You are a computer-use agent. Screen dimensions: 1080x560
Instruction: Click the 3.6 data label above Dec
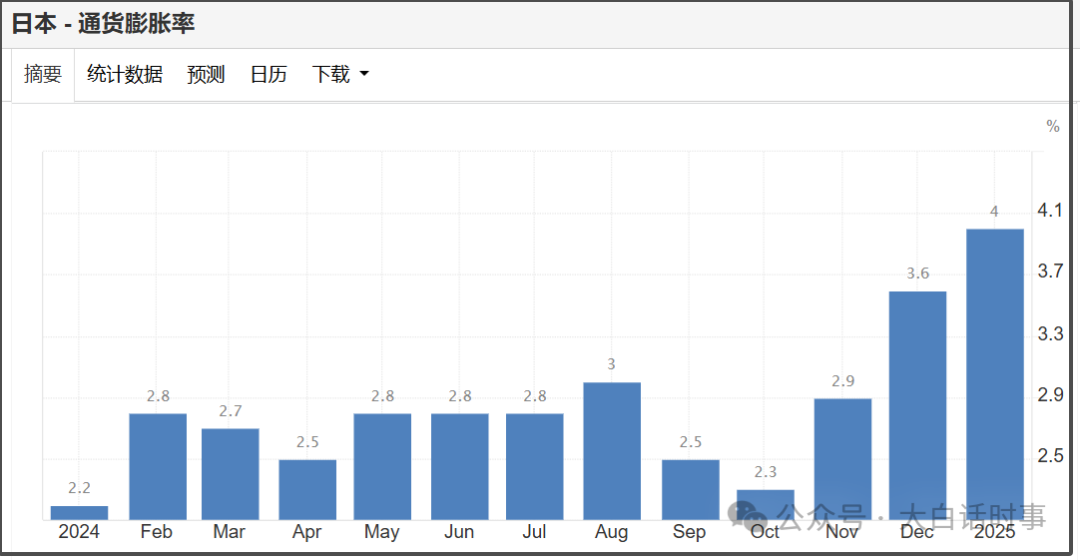click(917, 273)
